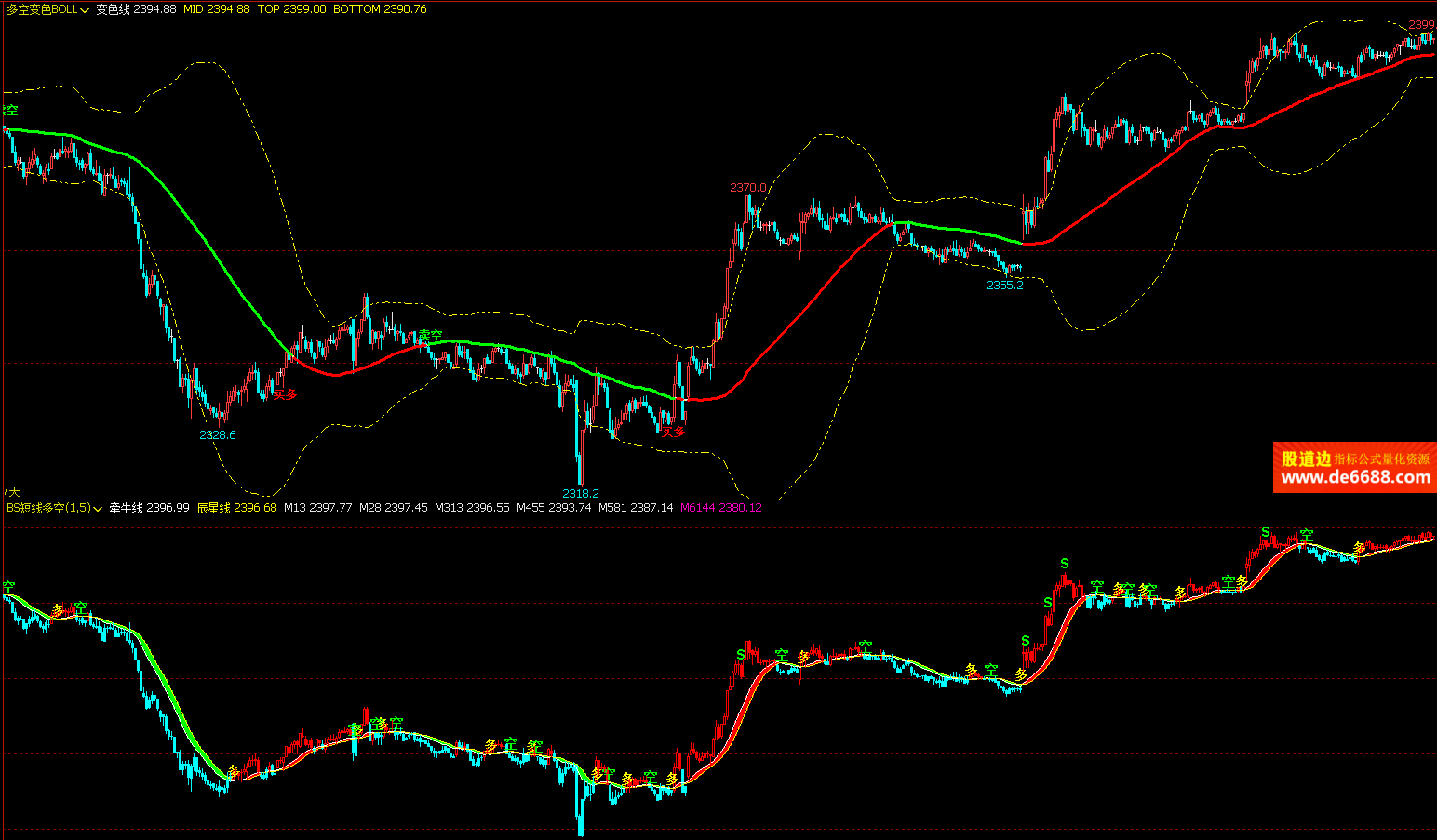
Task: Click the 7天 period label
Action: (11, 490)
